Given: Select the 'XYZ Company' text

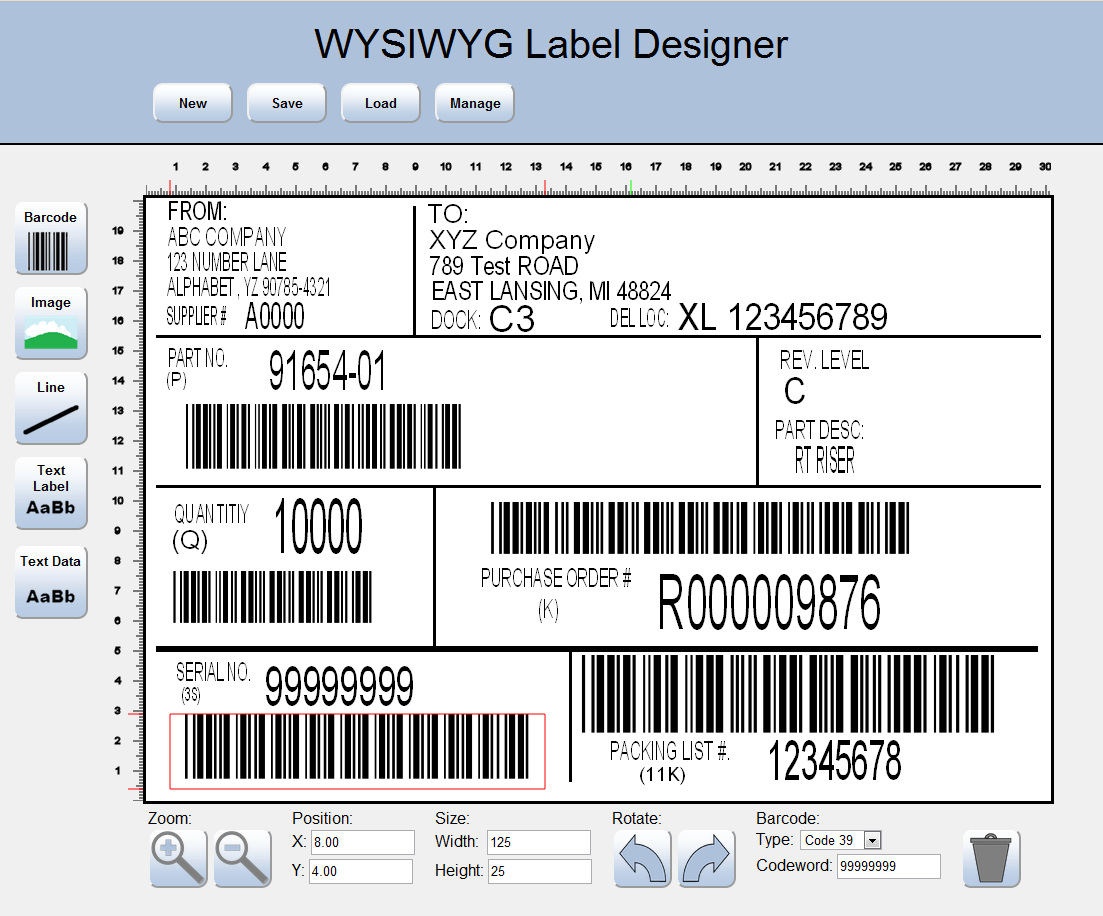Looking at the screenshot, I should 512,241.
